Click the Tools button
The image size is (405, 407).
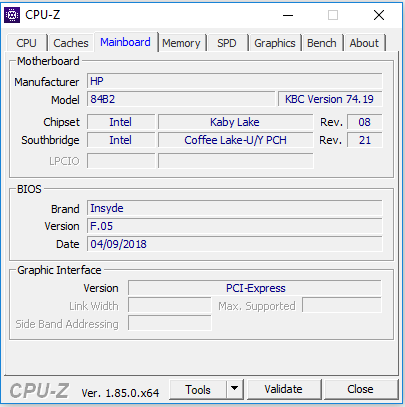(198, 389)
